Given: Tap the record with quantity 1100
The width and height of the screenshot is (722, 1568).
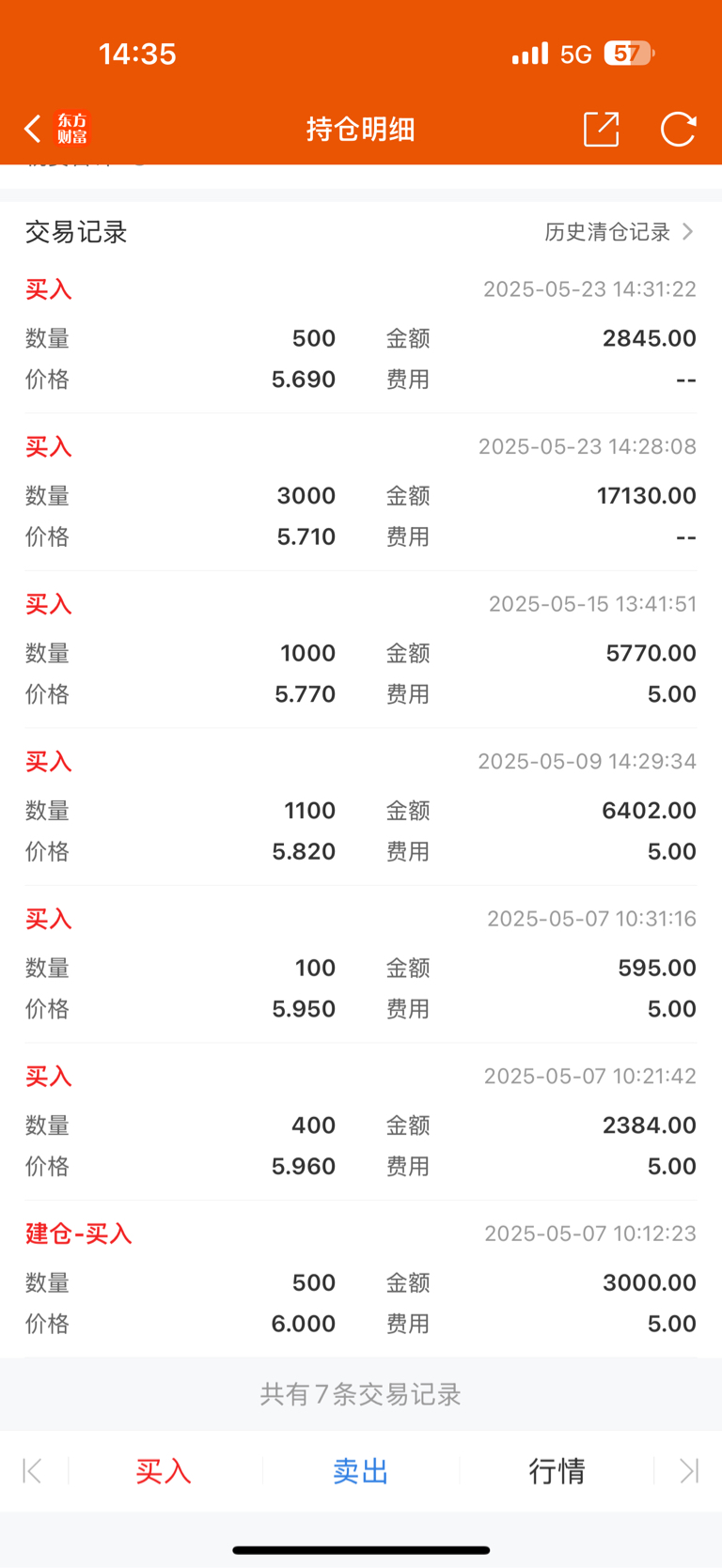Looking at the screenshot, I should pos(361,807).
